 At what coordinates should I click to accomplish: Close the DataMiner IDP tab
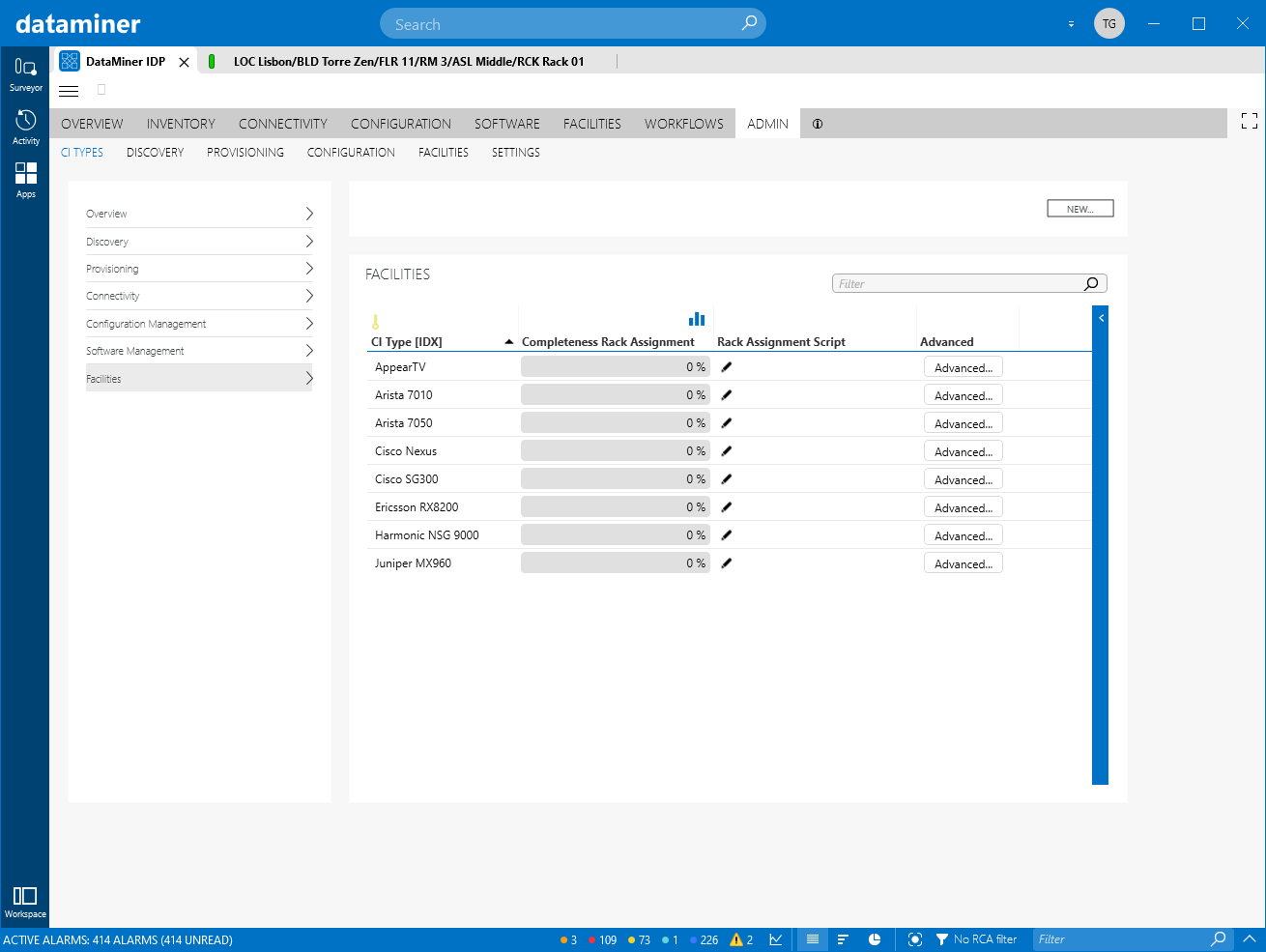tap(184, 62)
